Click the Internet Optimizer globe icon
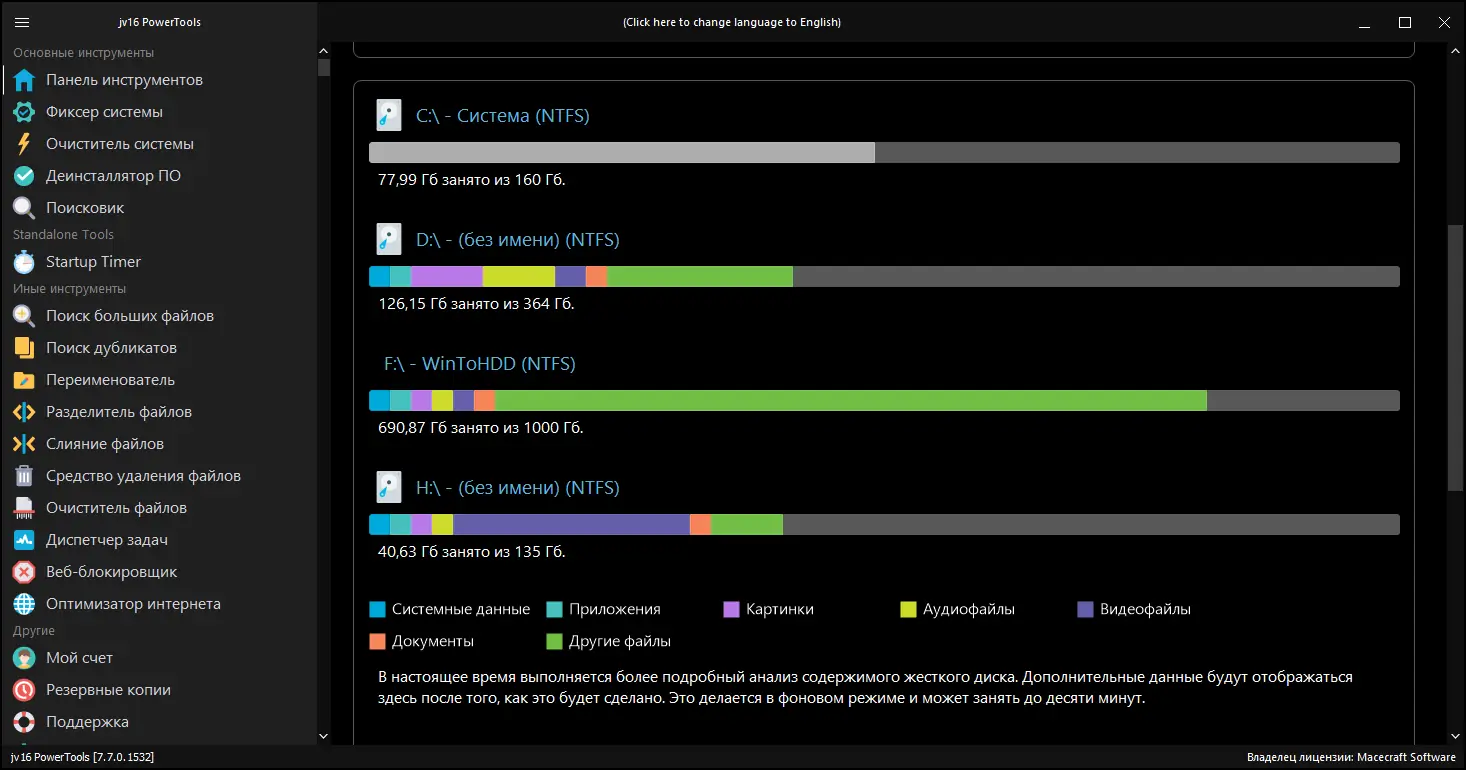This screenshot has width=1466, height=770. coord(24,604)
